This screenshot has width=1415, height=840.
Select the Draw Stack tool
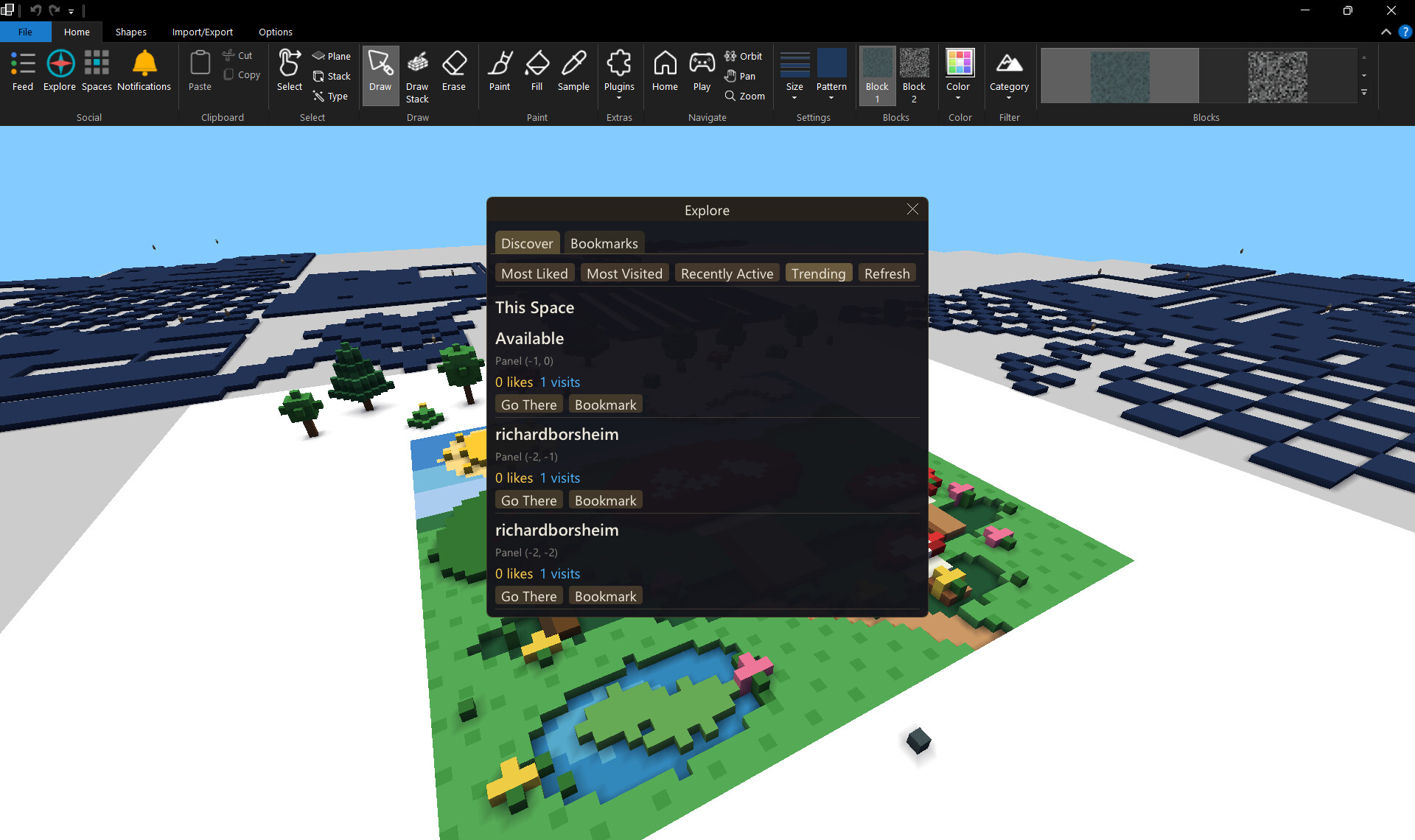417,77
